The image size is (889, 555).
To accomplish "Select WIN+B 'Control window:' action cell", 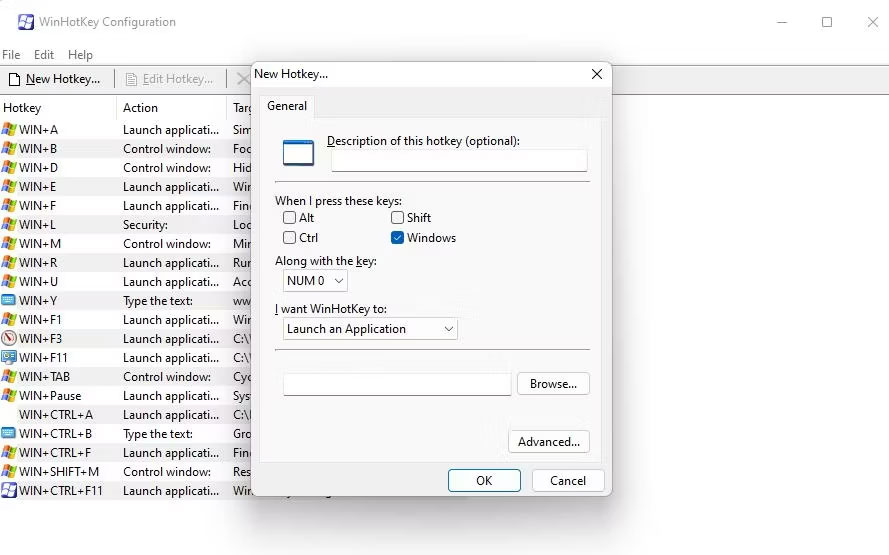I will 167,149.
